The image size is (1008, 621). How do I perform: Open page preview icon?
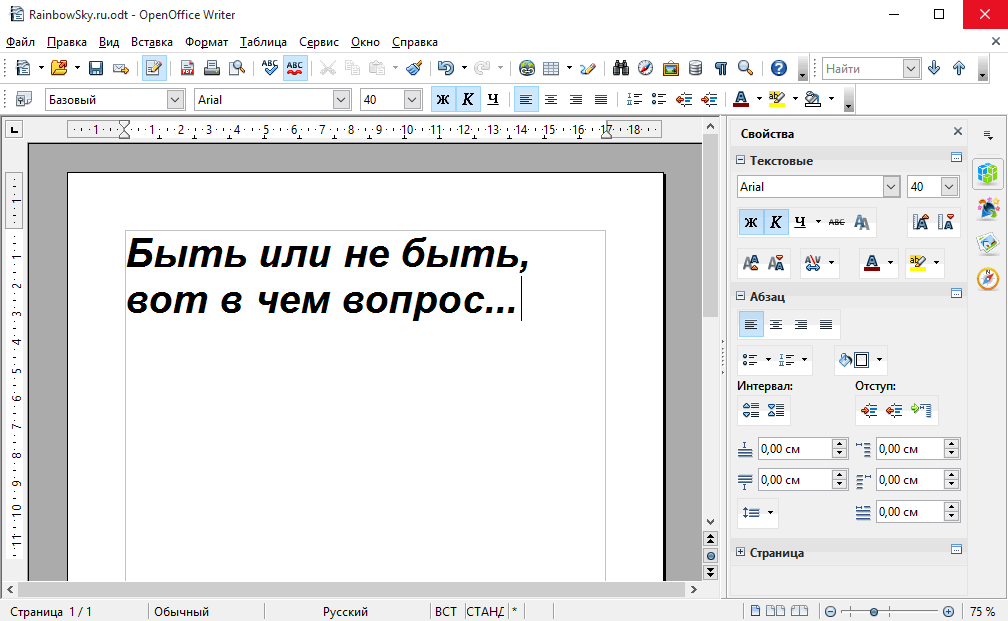tap(237, 68)
